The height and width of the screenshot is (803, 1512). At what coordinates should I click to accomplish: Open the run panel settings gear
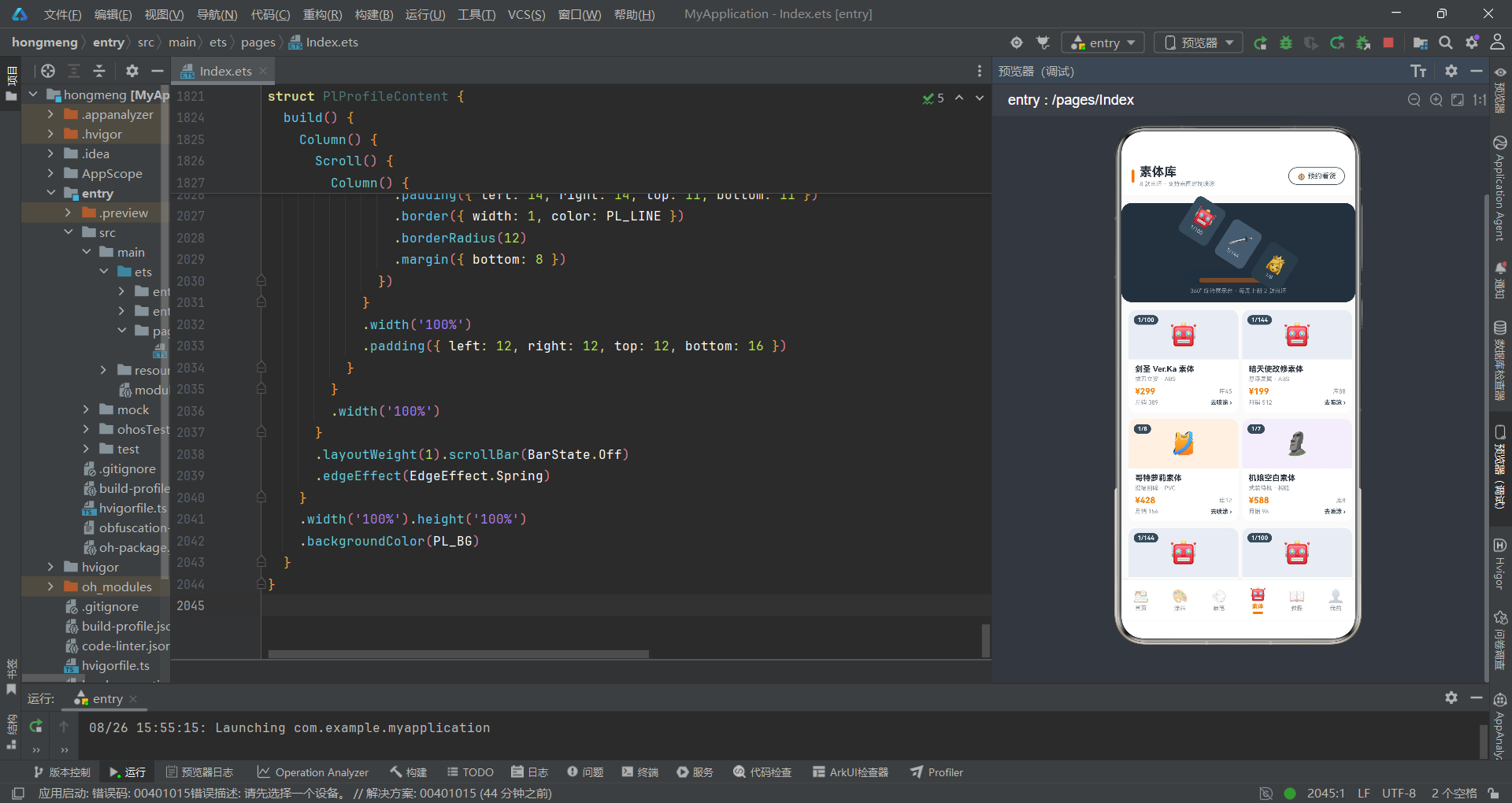(1451, 698)
